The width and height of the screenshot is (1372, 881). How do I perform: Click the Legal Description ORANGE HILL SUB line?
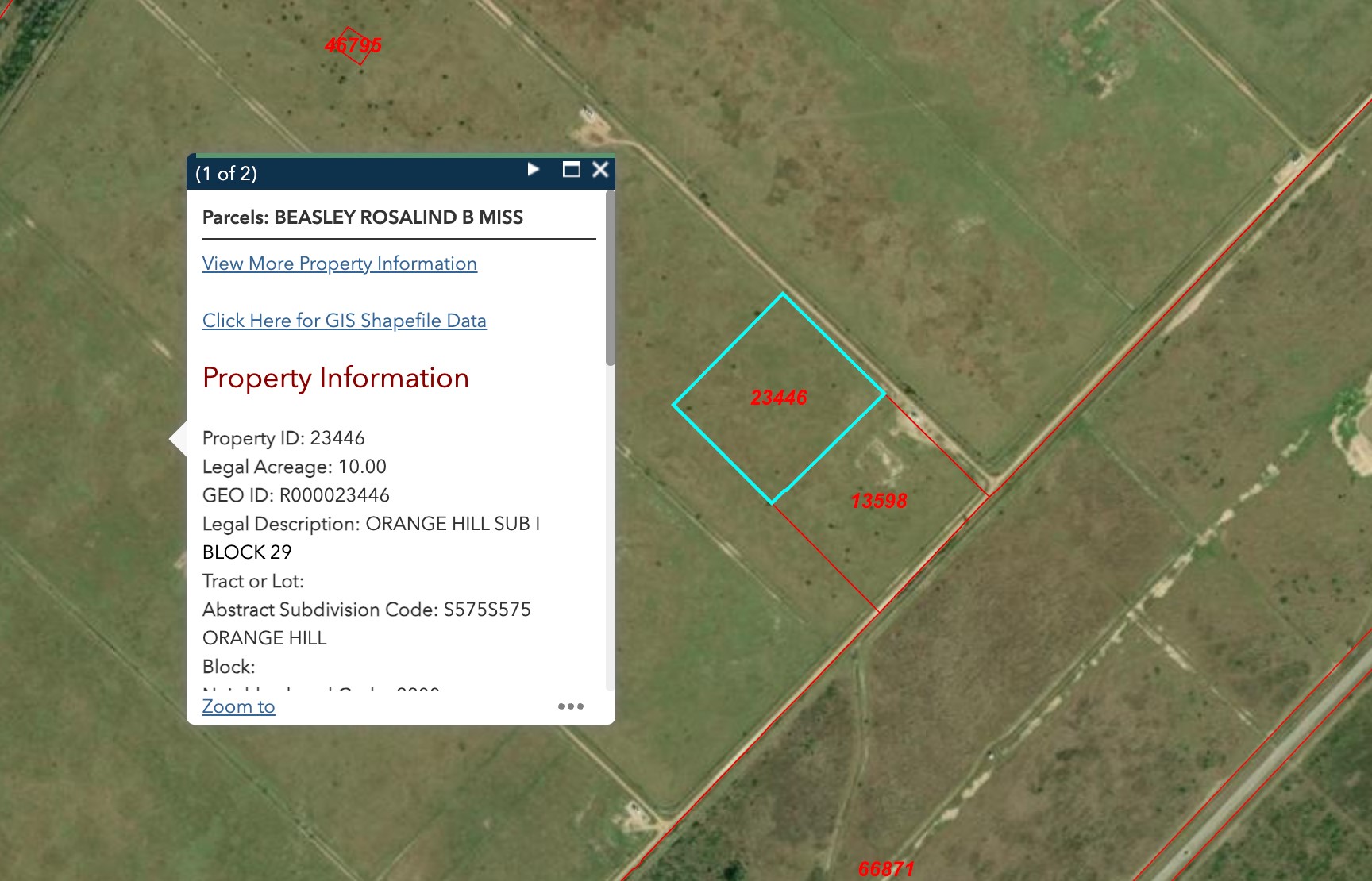(x=372, y=524)
